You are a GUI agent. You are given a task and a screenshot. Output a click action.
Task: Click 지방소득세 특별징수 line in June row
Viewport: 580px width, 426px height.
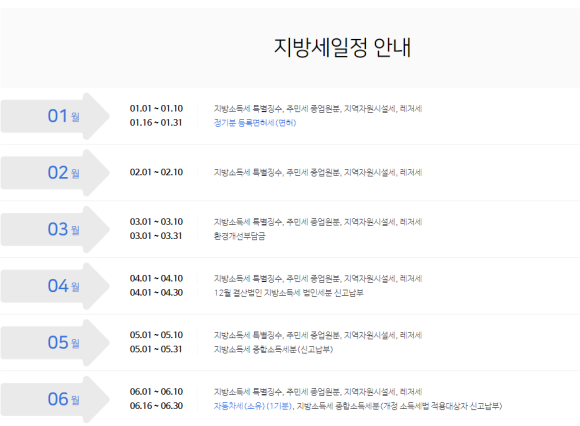[x=318, y=392]
